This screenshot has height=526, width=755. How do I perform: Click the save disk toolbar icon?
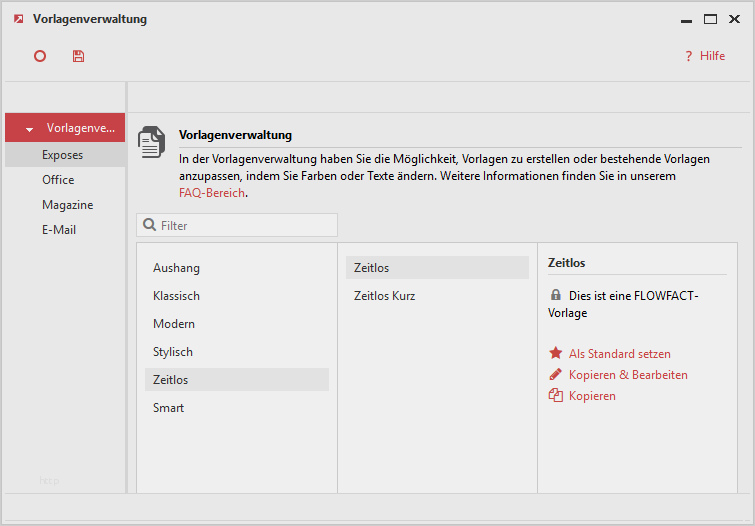point(78,56)
